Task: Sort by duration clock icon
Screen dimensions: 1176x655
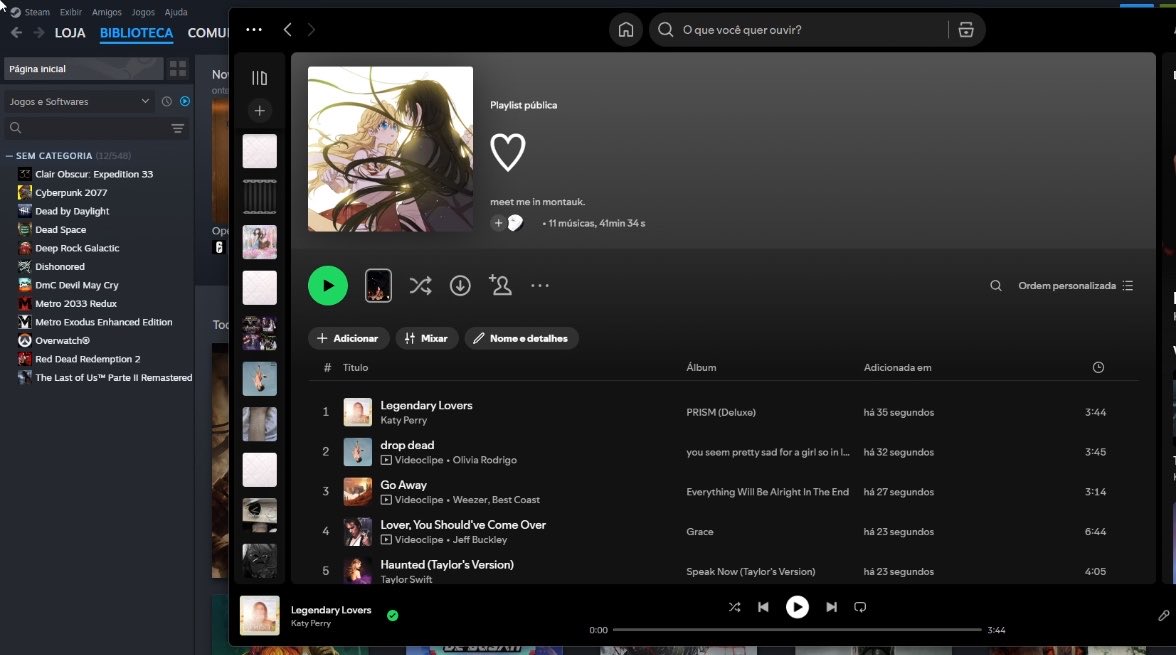Action: [1098, 368]
